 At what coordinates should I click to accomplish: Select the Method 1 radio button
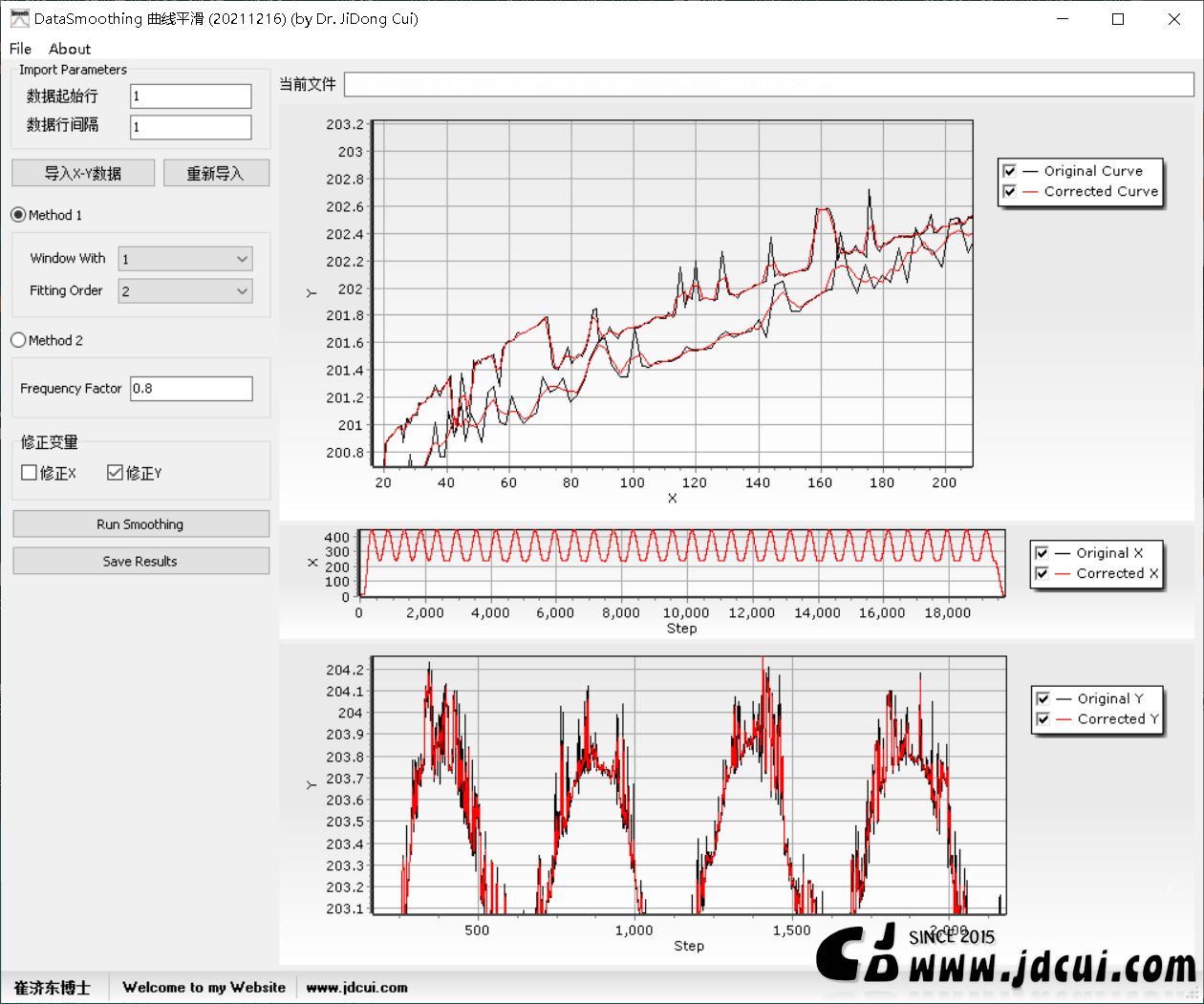tap(18, 215)
